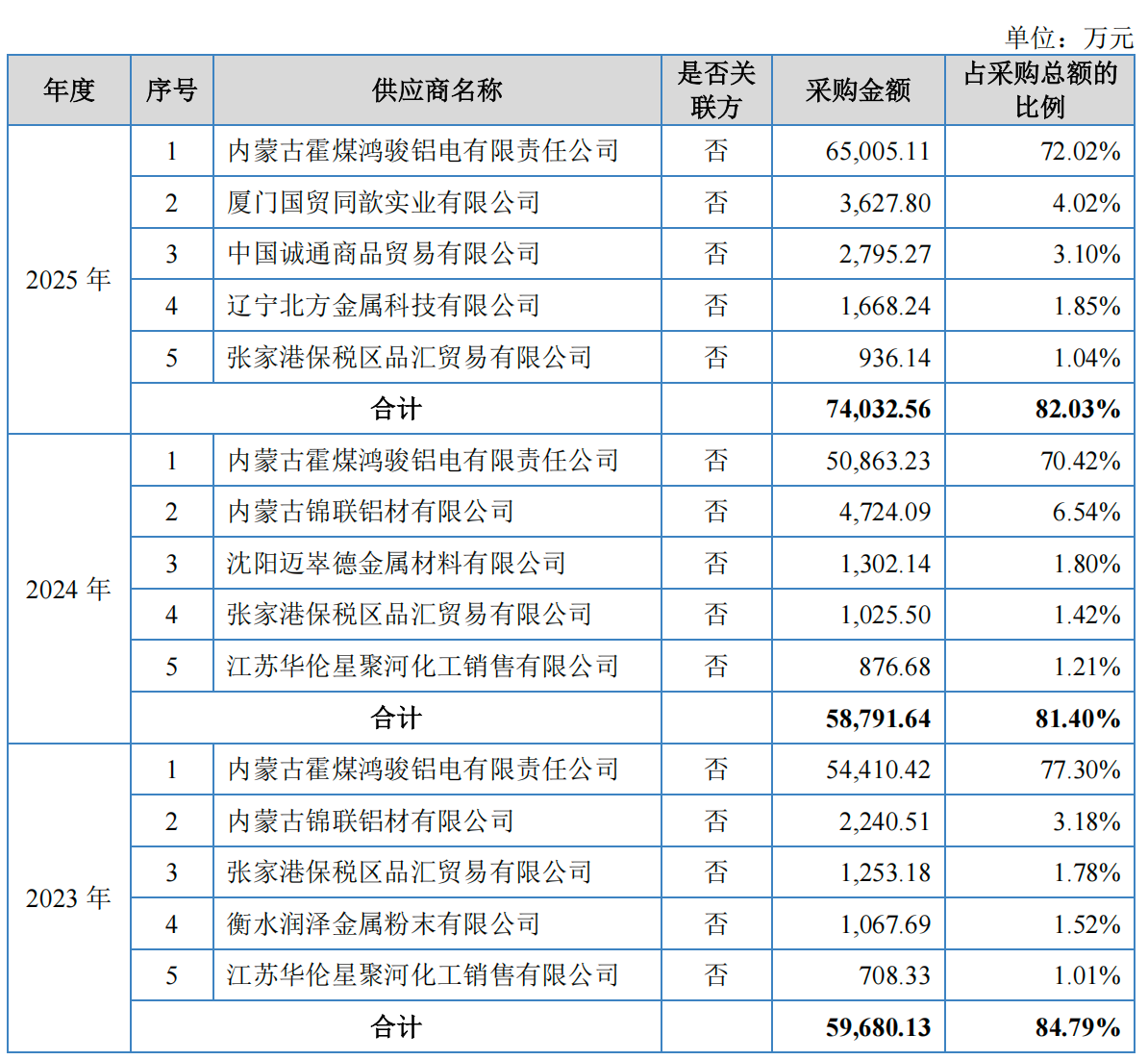Select amount 936.14
Viewport: 1148px width, 1060px height.
pyautogui.click(x=895, y=358)
